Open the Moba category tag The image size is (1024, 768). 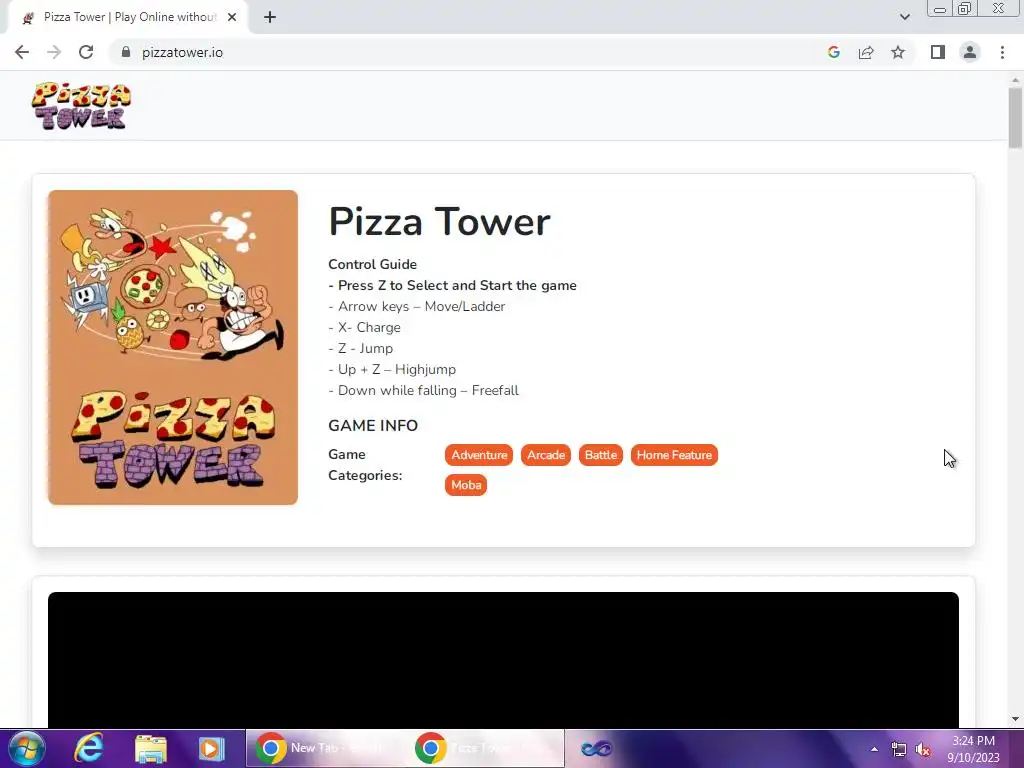[x=466, y=485]
